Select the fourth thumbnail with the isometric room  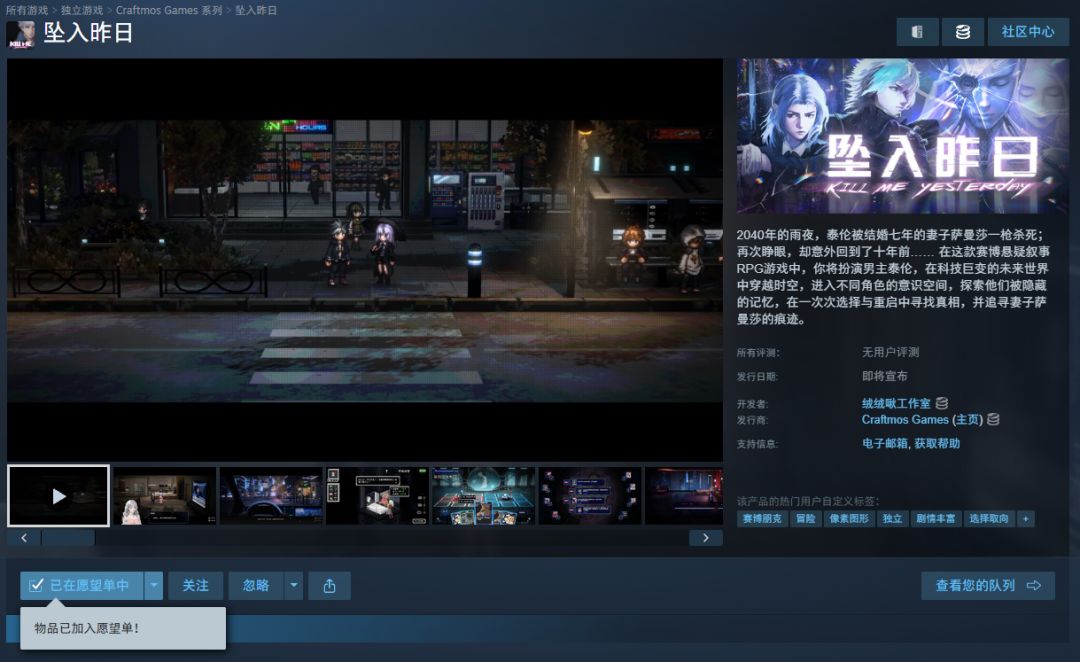(377, 496)
